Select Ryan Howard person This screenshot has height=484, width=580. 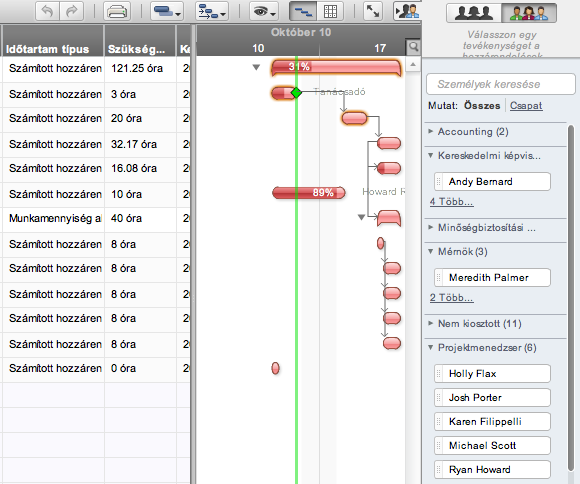pyautogui.click(x=492, y=470)
